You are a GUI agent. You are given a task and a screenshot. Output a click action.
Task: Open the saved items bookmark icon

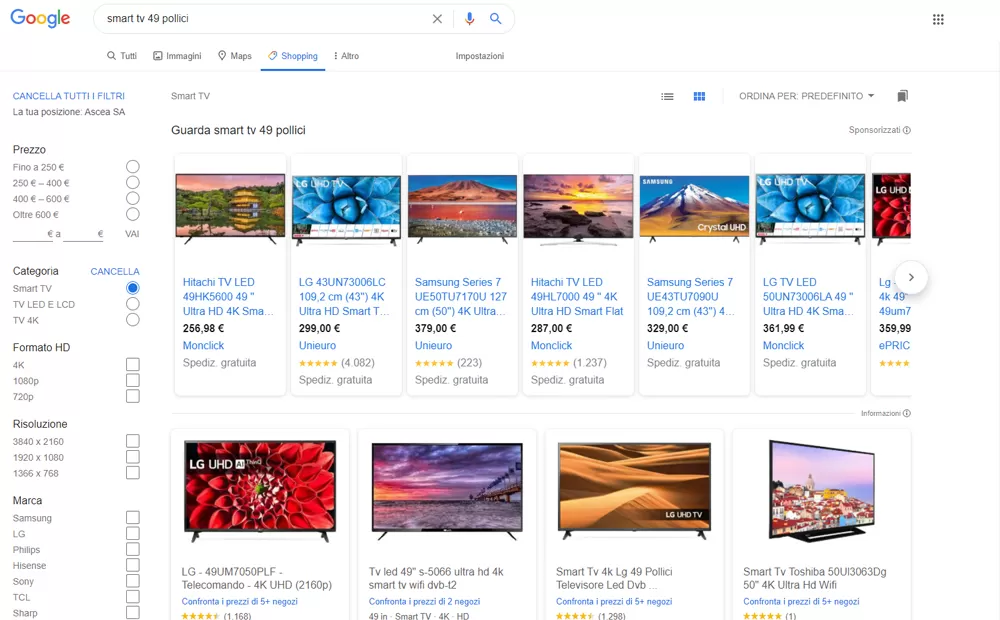click(902, 96)
